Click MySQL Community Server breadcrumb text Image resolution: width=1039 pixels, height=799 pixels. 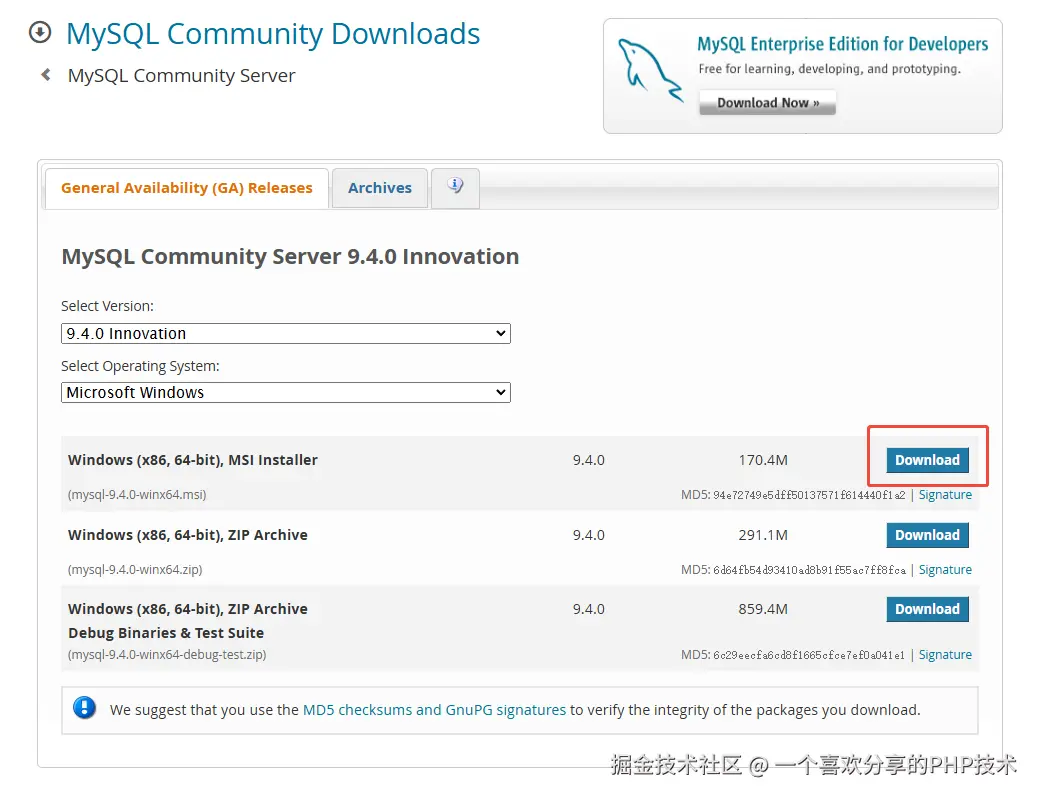[182, 76]
